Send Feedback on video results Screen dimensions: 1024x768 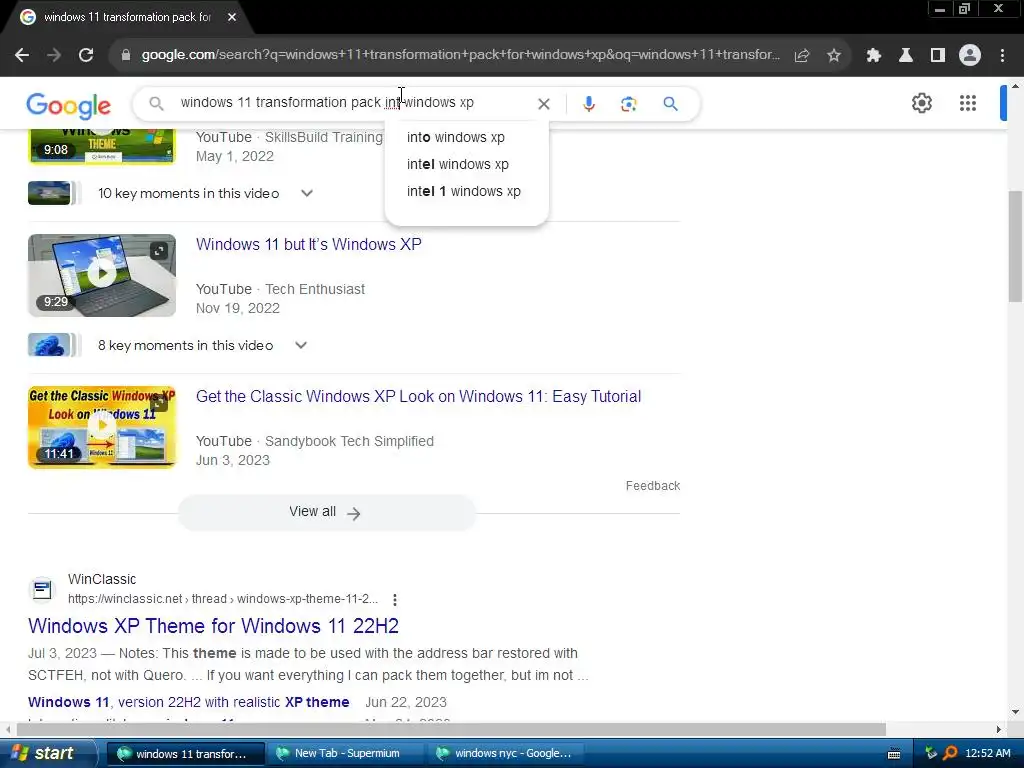pyautogui.click(x=652, y=486)
